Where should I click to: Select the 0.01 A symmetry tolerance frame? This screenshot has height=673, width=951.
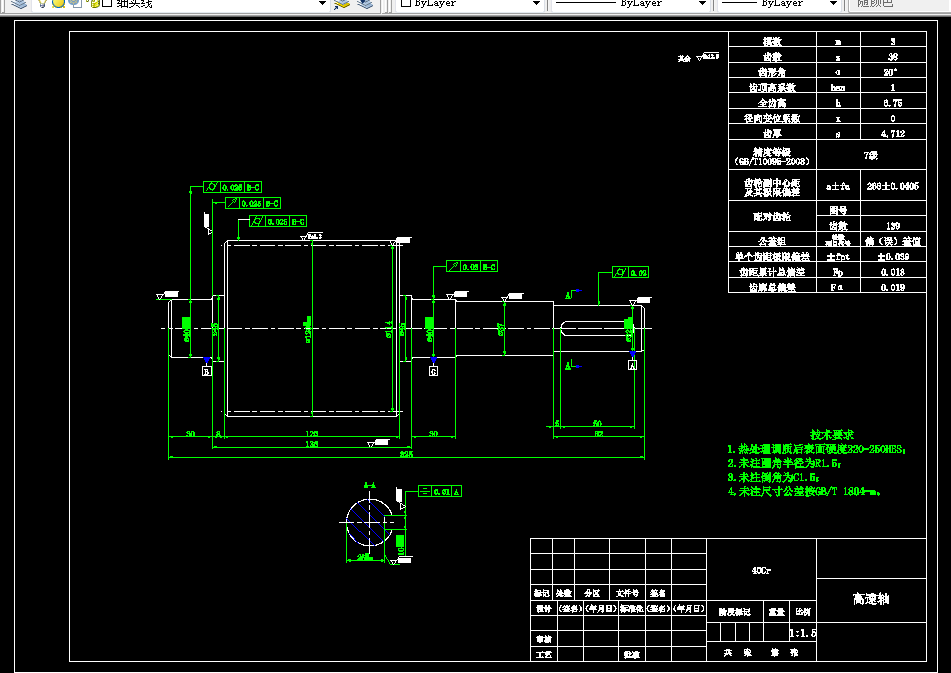coord(440,491)
